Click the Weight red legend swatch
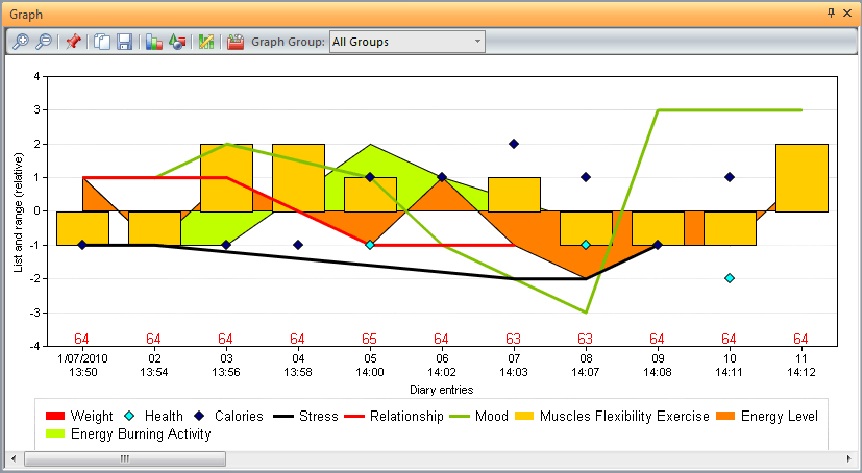 (56, 416)
